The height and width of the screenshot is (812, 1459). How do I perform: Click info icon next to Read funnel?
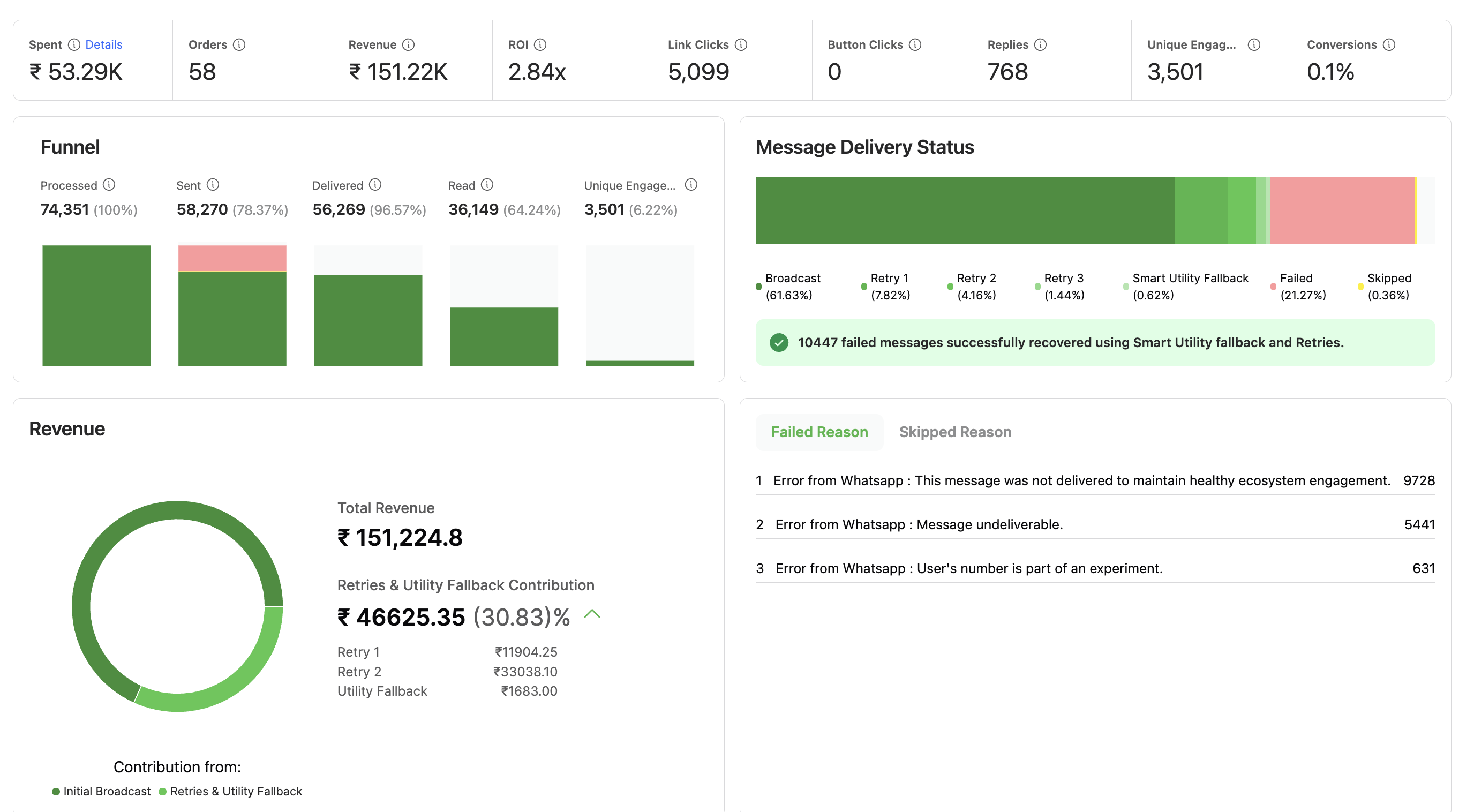[x=487, y=185]
